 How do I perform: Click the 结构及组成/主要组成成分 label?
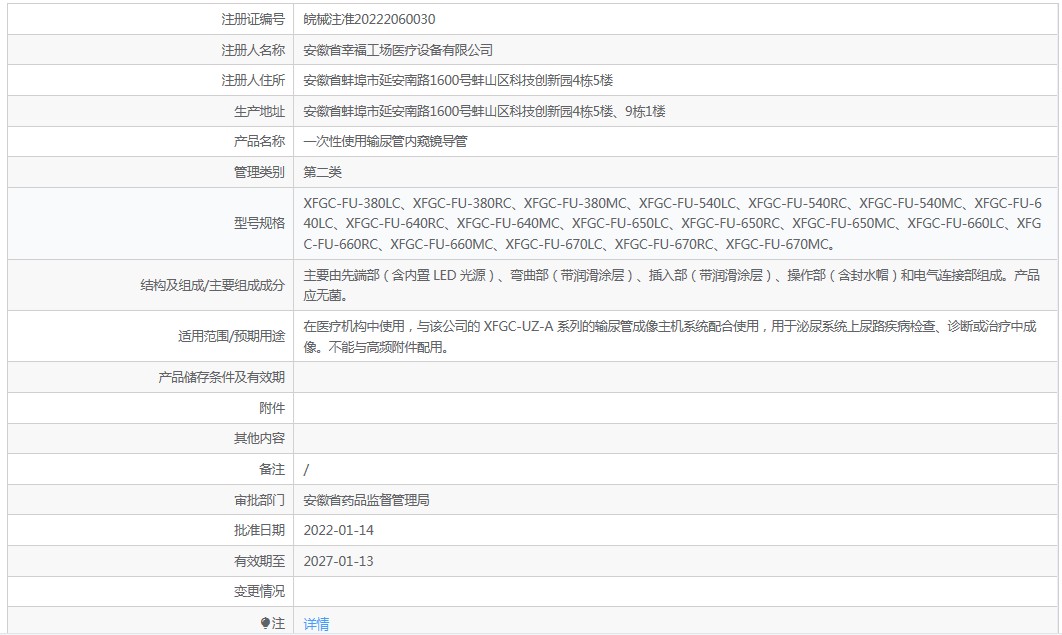click(212, 285)
